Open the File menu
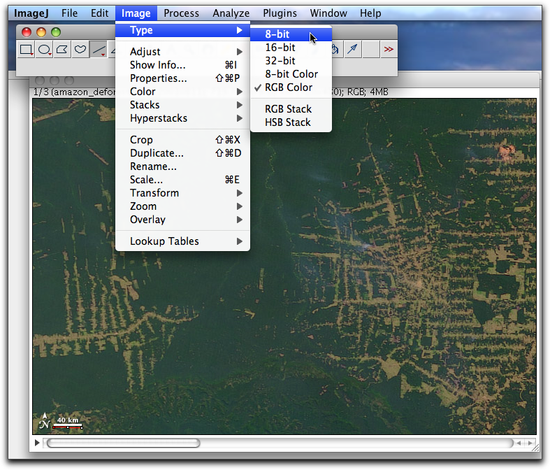Viewport: 550px width, 470px height. pos(69,13)
